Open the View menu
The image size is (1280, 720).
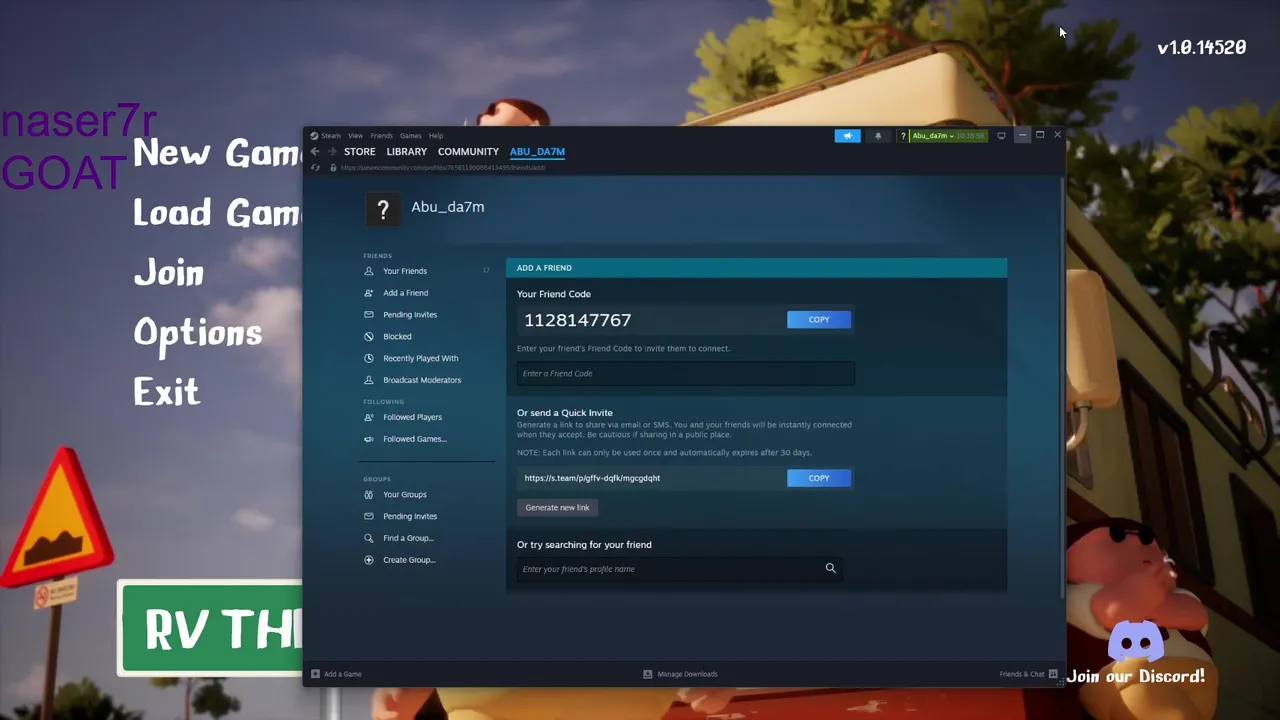pyautogui.click(x=355, y=136)
